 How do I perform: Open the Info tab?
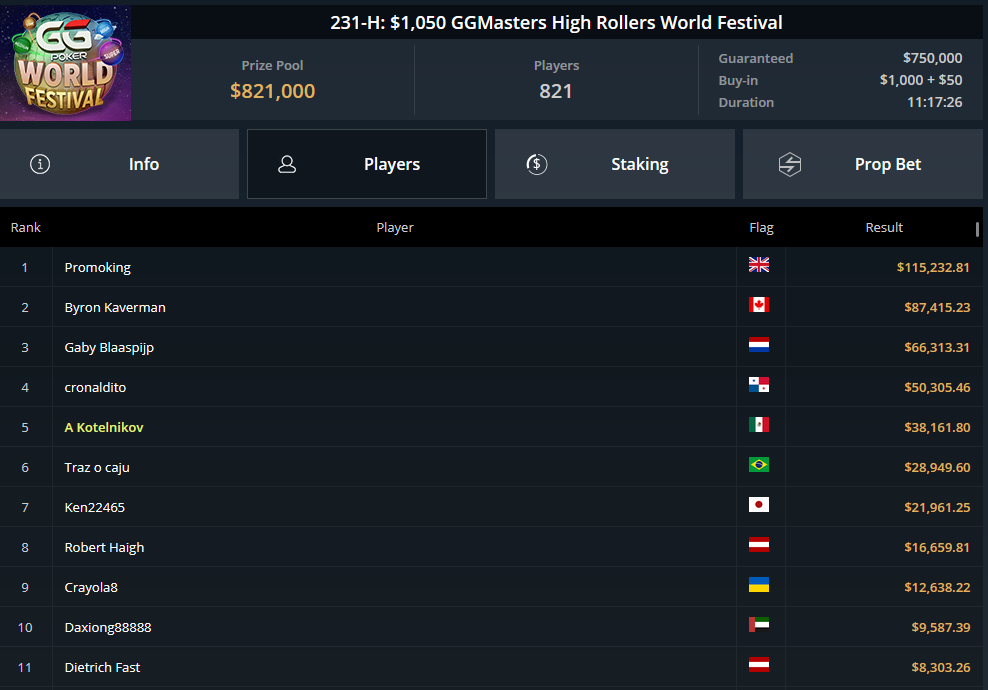(x=119, y=164)
